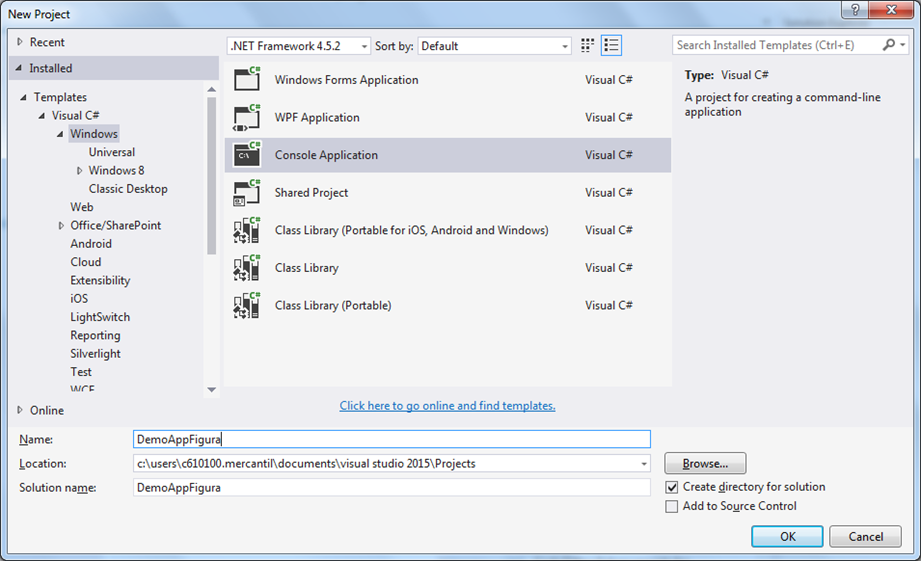
Task: Click OK to create the project
Action: (x=787, y=536)
